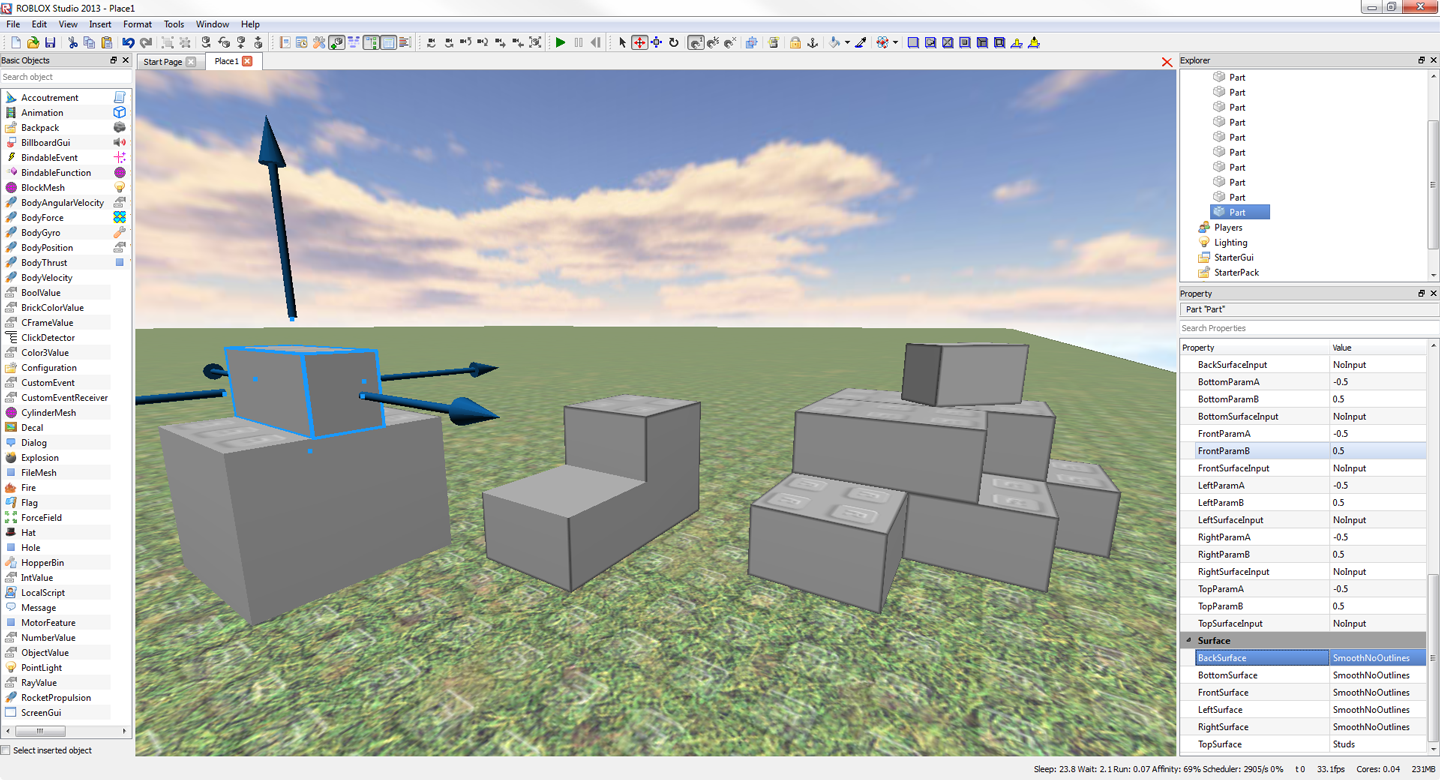Toggle the Properties panel toolbar button
This screenshot has height=780, width=1440.
(388, 43)
